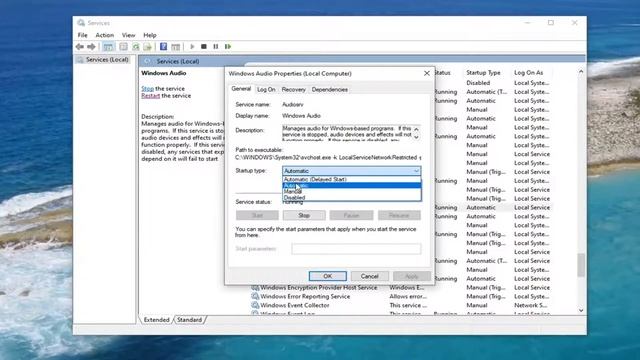The height and width of the screenshot is (360, 640).
Task: Click the Restart the service link
Action: [151, 96]
